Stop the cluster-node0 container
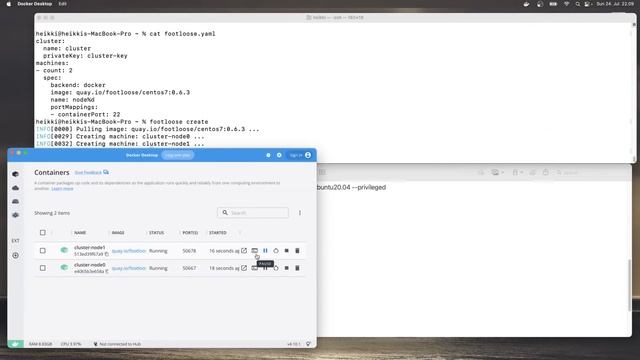This screenshot has height=360, width=640. [x=287, y=268]
